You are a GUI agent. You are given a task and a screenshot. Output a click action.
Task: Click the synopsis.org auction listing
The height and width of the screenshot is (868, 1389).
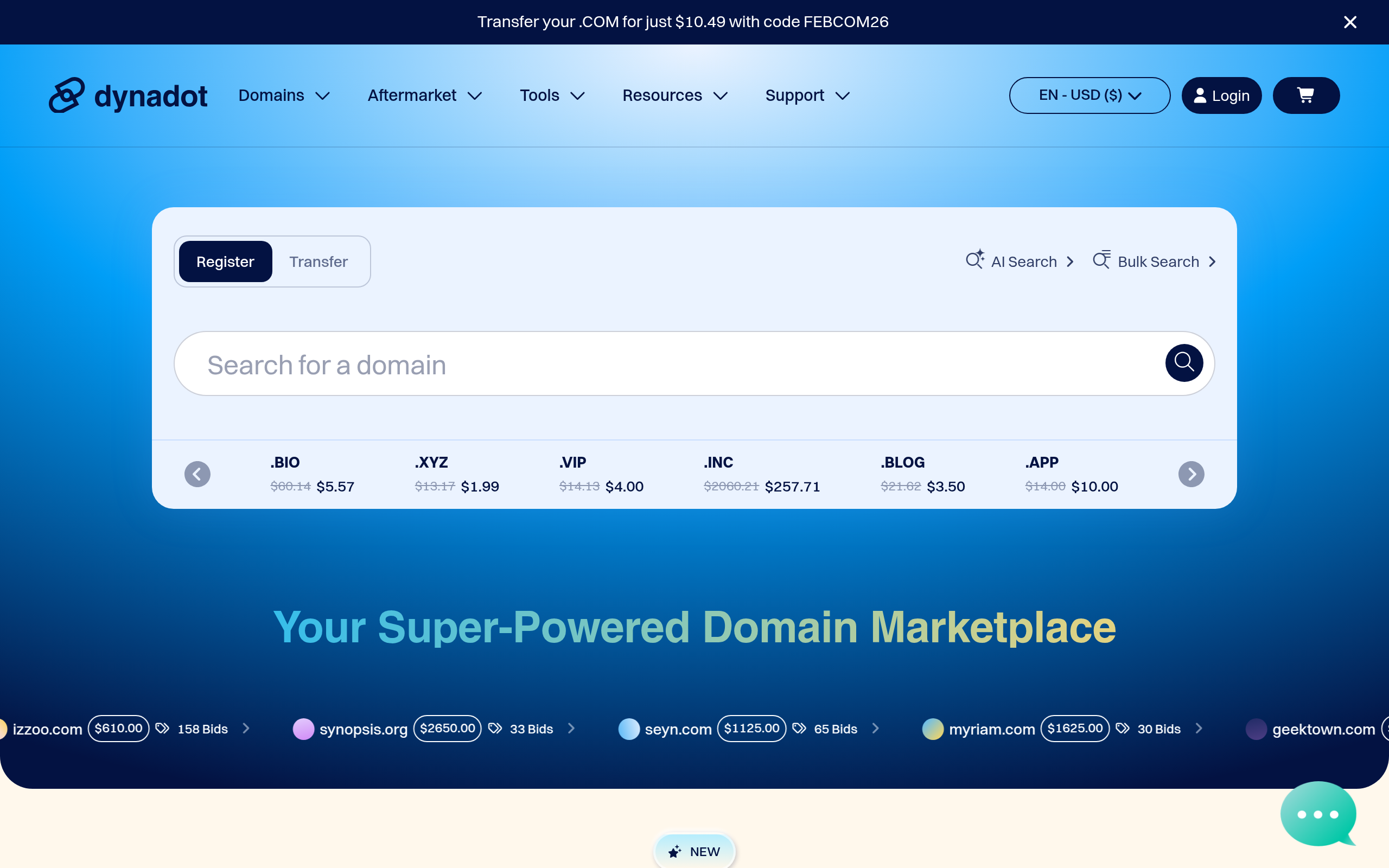(x=363, y=729)
